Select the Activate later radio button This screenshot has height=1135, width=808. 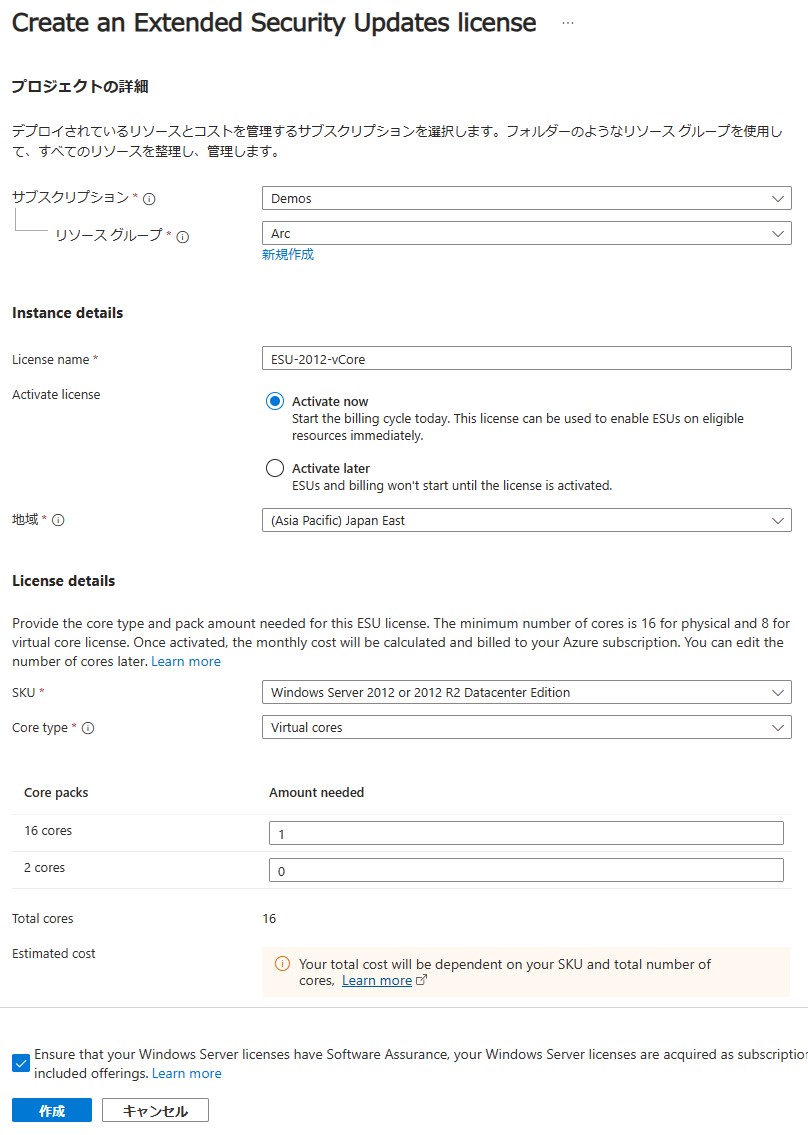tap(275, 468)
